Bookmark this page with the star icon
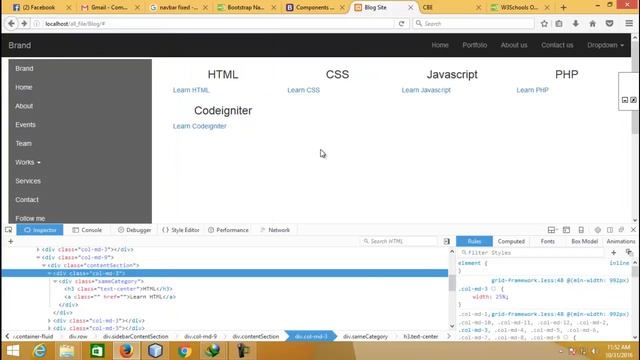This screenshot has height=360, width=640. (x=544, y=24)
